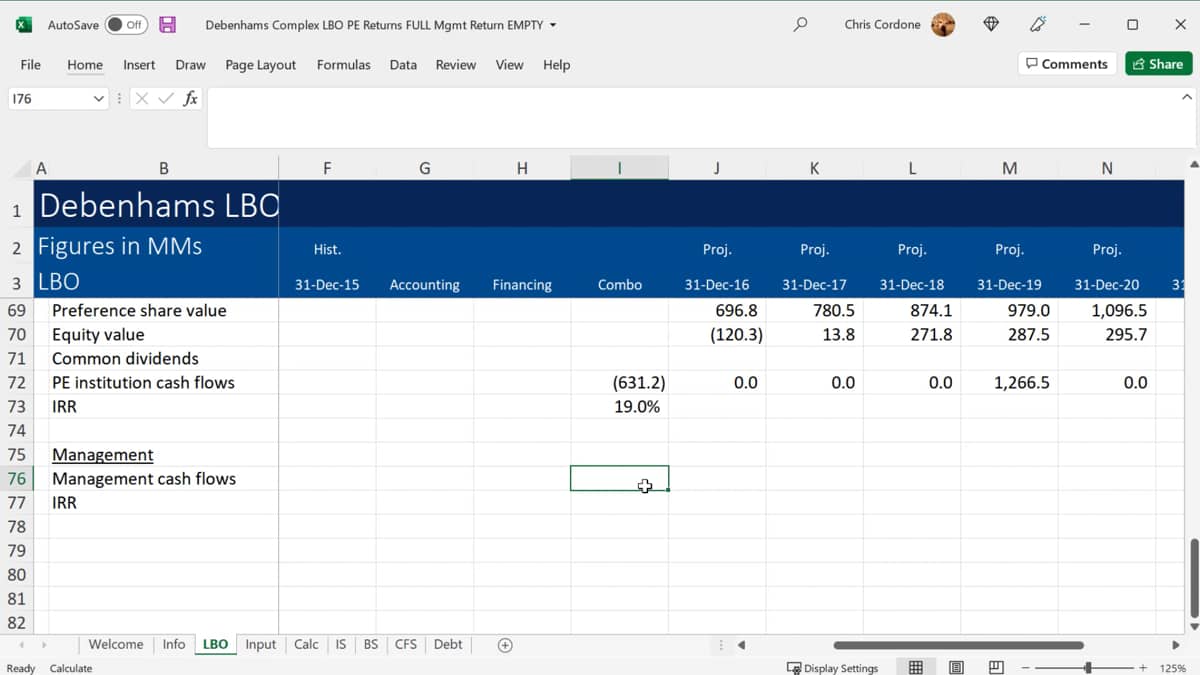
Task: Open the Insert ribbon tab
Action: [x=139, y=64]
